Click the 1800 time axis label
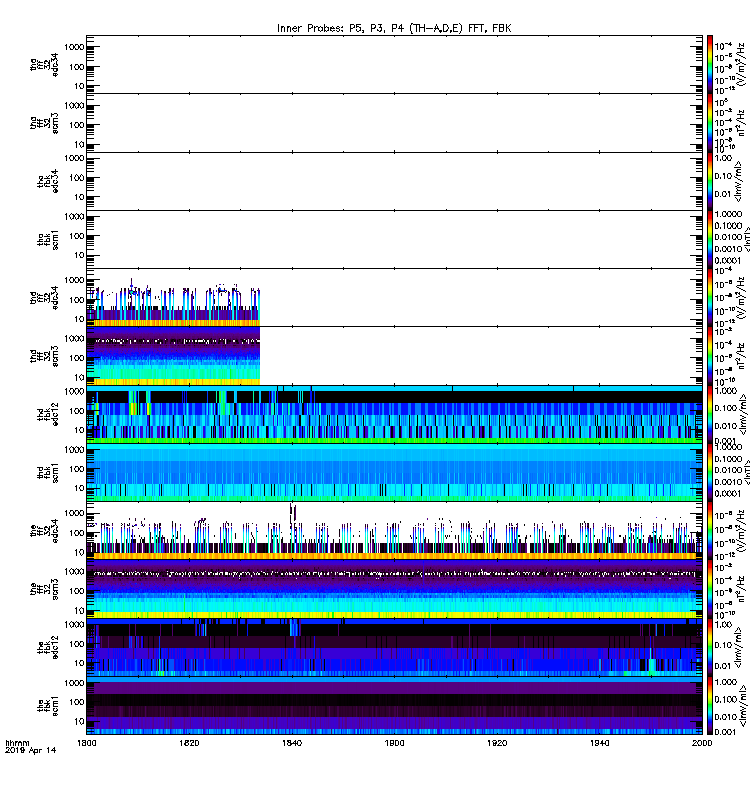The height and width of the screenshot is (800, 750). [x=86, y=743]
